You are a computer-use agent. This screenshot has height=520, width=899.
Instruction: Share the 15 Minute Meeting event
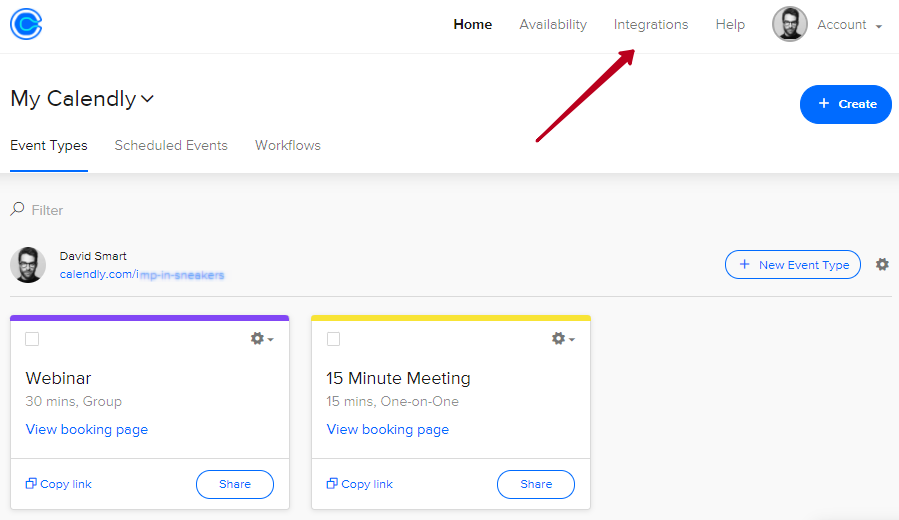536,484
